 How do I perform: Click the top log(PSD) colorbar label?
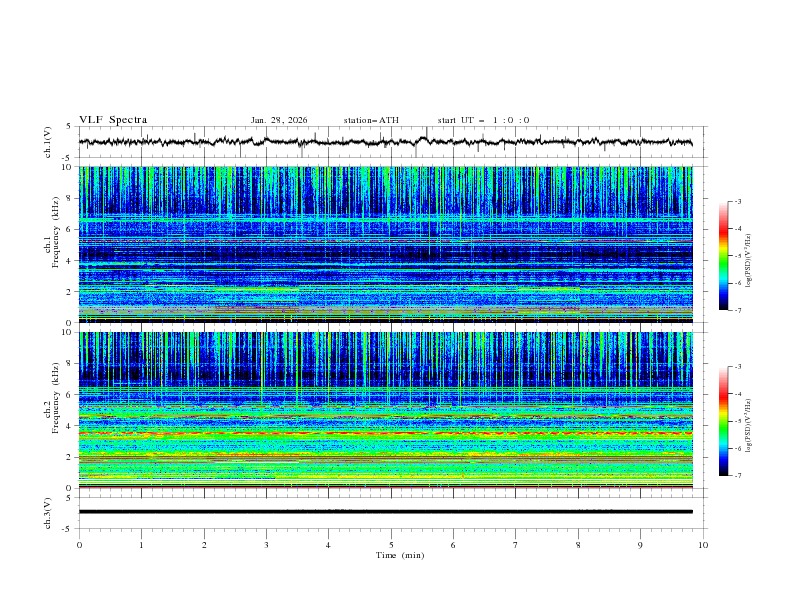pyautogui.click(x=748, y=258)
